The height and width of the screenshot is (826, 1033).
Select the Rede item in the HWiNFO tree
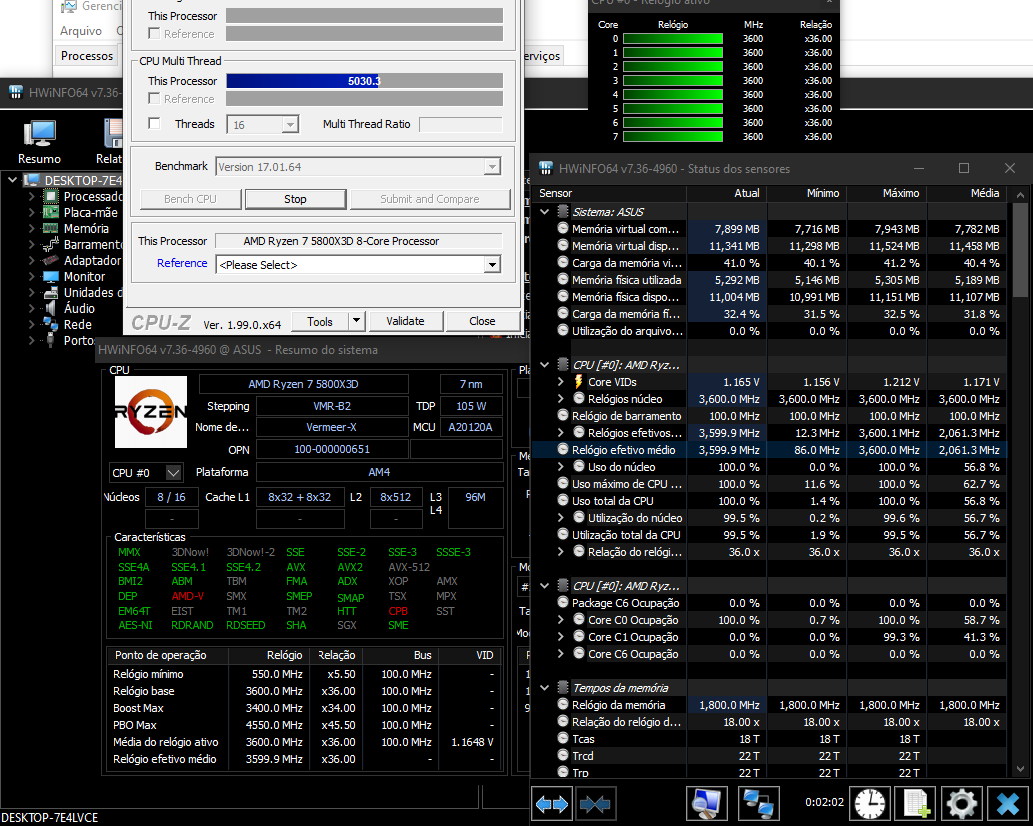coord(78,325)
